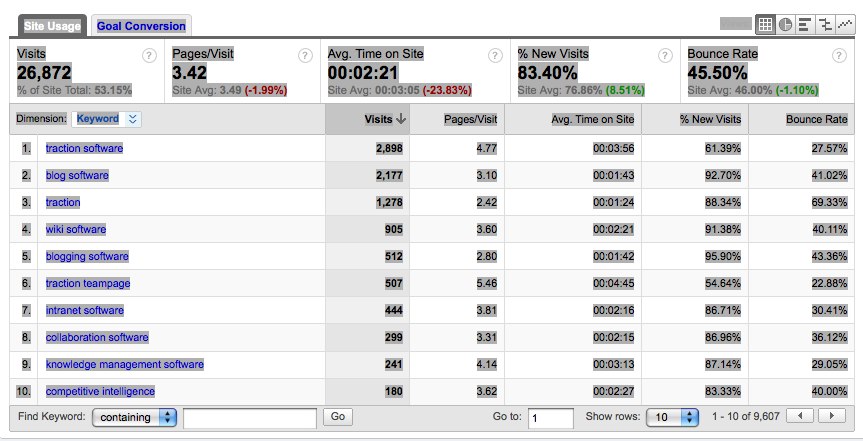Go to previous page of results
The height and width of the screenshot is (441, 863).
[800, 415]
